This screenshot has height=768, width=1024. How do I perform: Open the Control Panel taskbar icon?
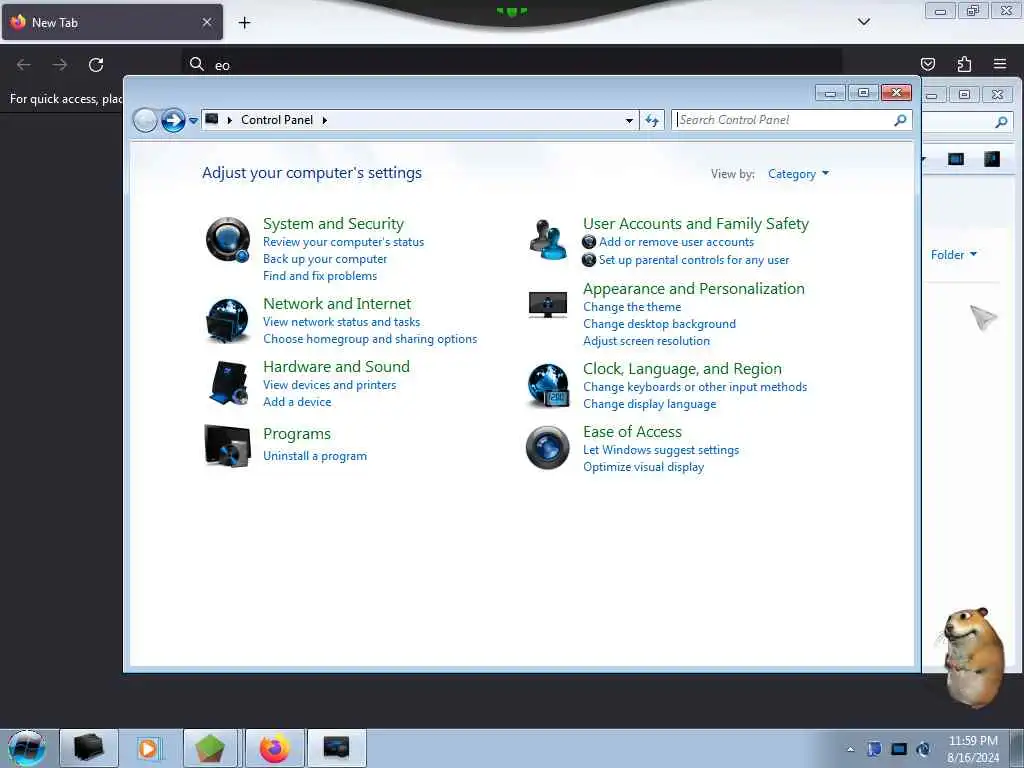click(x=336, y=748)
